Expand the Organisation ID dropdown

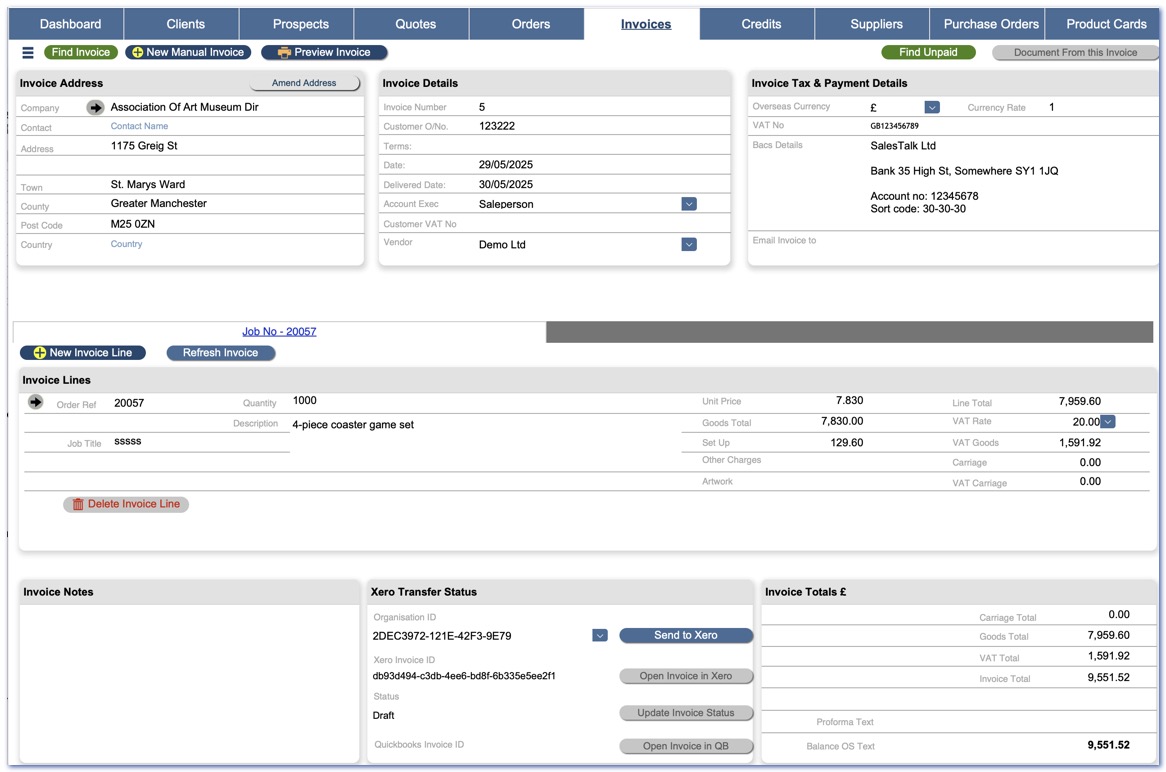coord(600,635)
